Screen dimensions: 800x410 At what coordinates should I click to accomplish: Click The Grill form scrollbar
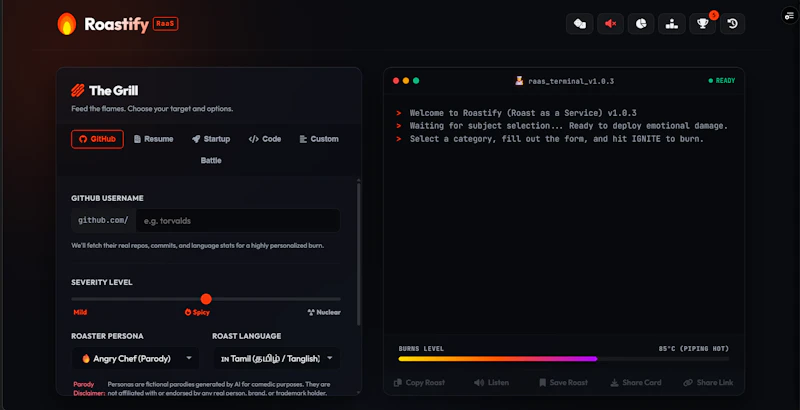point(359,253)
